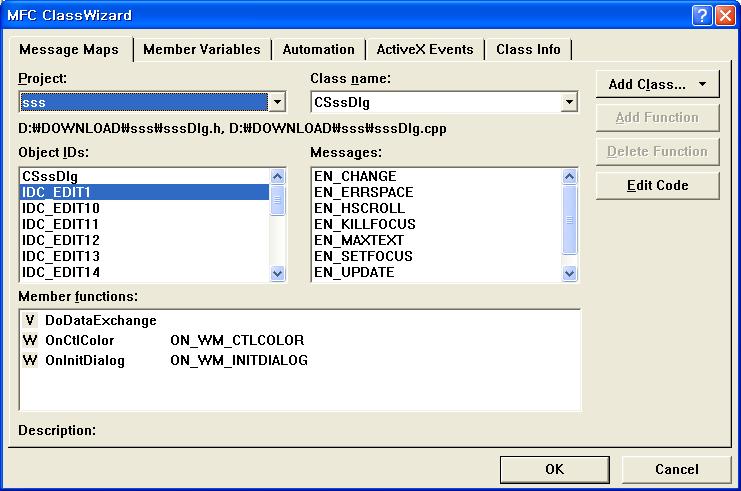Screen dimensions: 741x491
Task: Choose the EN_CHANGE message
Action: [437, 176]
